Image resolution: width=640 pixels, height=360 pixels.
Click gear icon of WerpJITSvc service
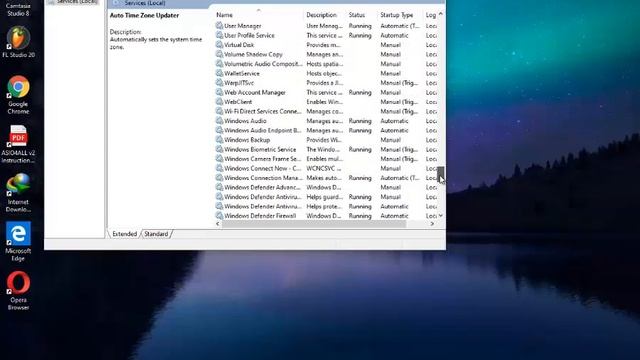click(219, 82)
